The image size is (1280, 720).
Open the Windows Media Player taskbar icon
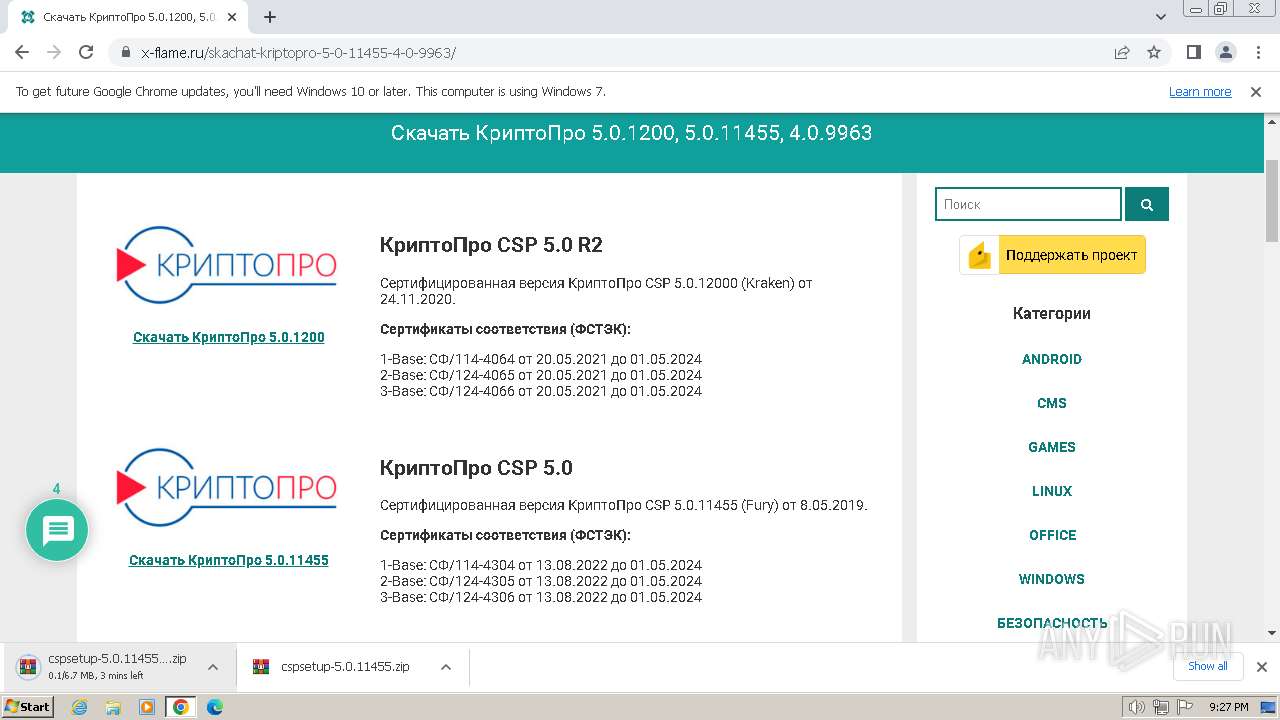click(147, 707)
